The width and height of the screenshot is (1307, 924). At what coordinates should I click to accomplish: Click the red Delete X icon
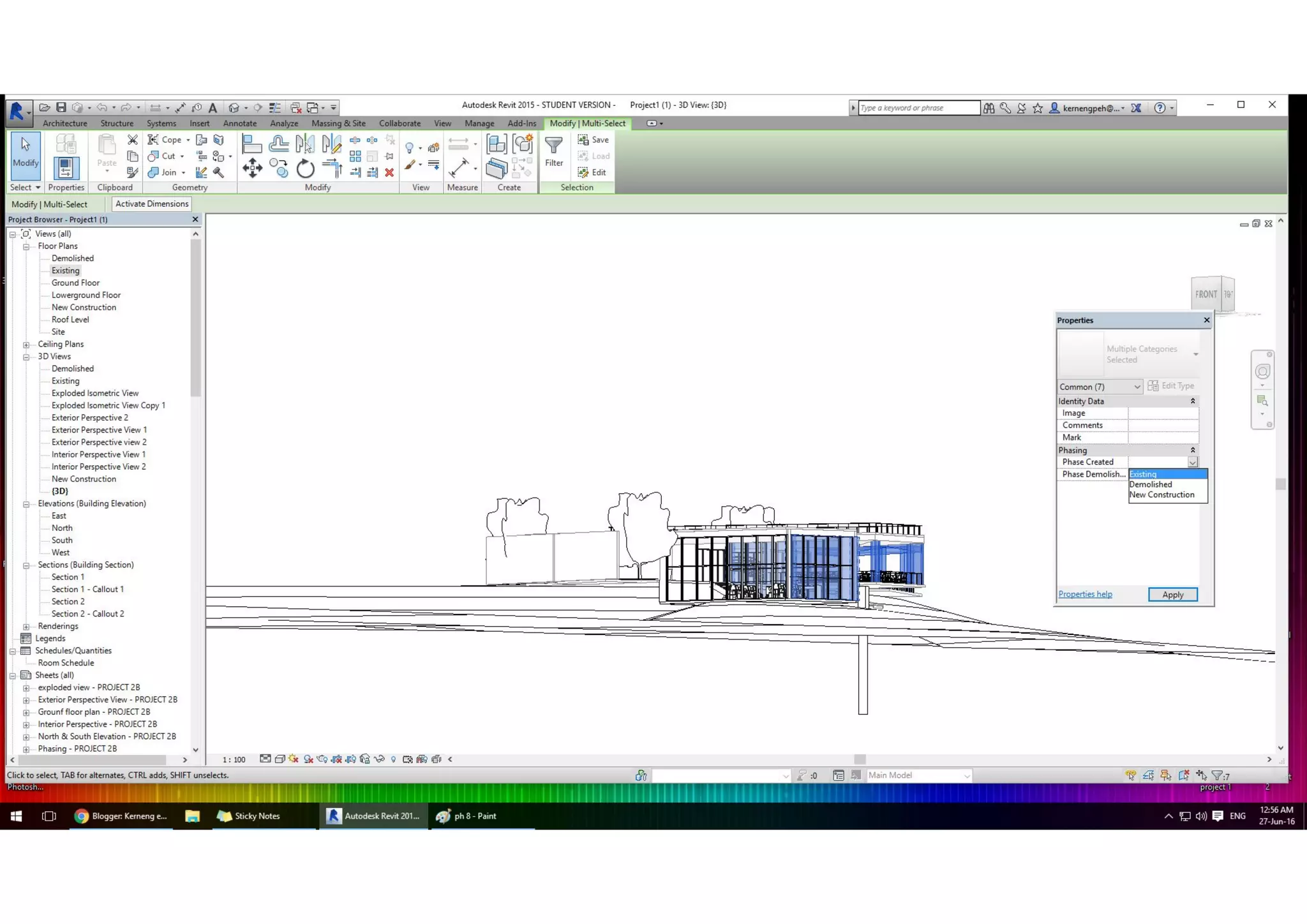[x=389, y=172]
